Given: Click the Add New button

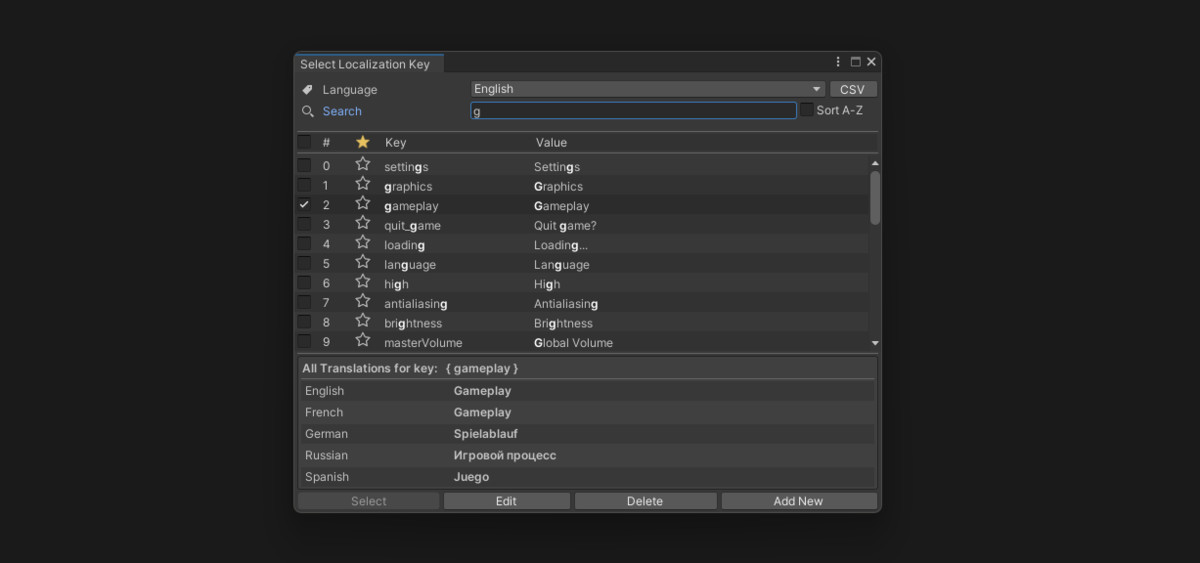Looking at the screenshot, I should (798, 501).
